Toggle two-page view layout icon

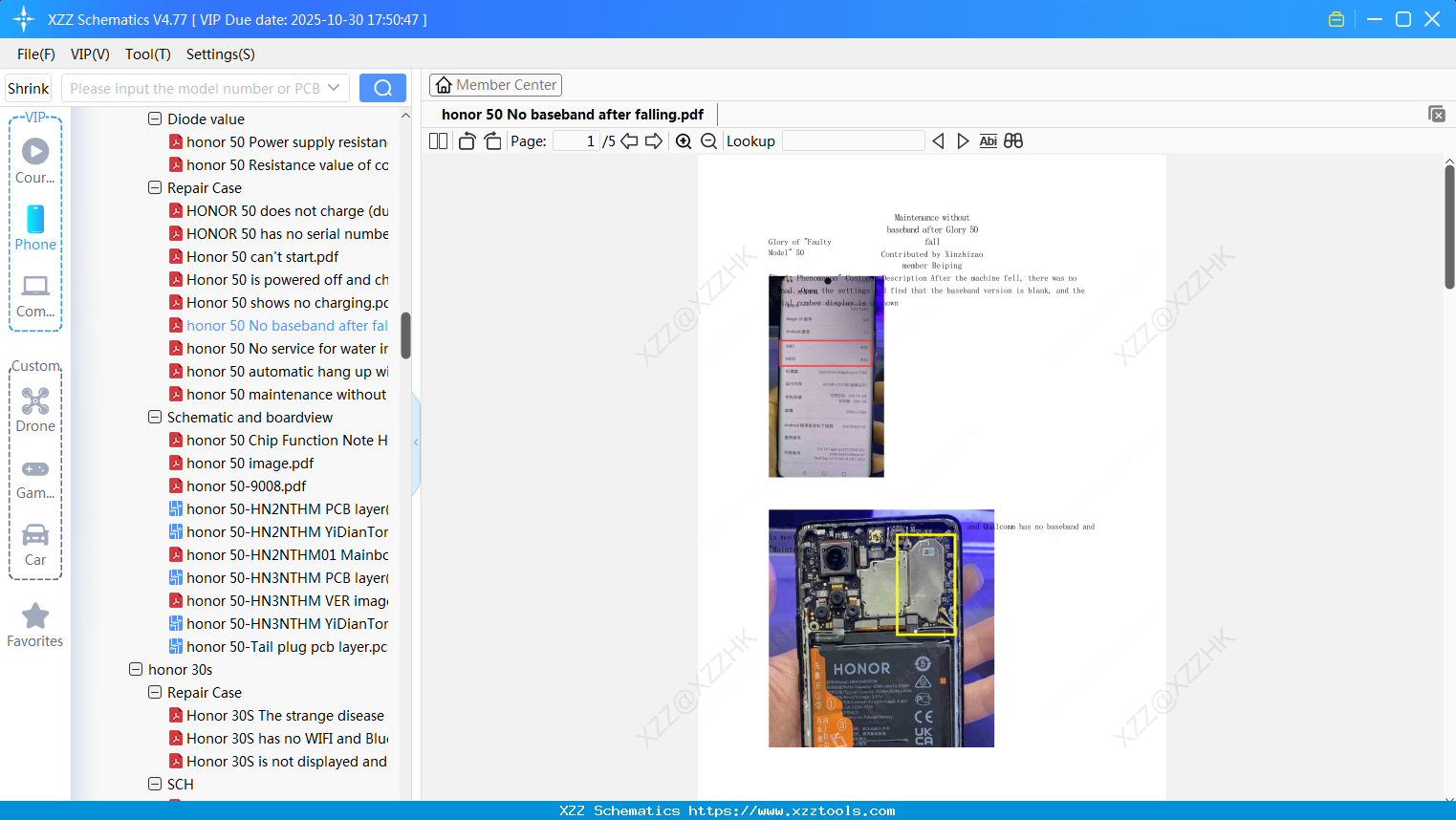(438, 141)
